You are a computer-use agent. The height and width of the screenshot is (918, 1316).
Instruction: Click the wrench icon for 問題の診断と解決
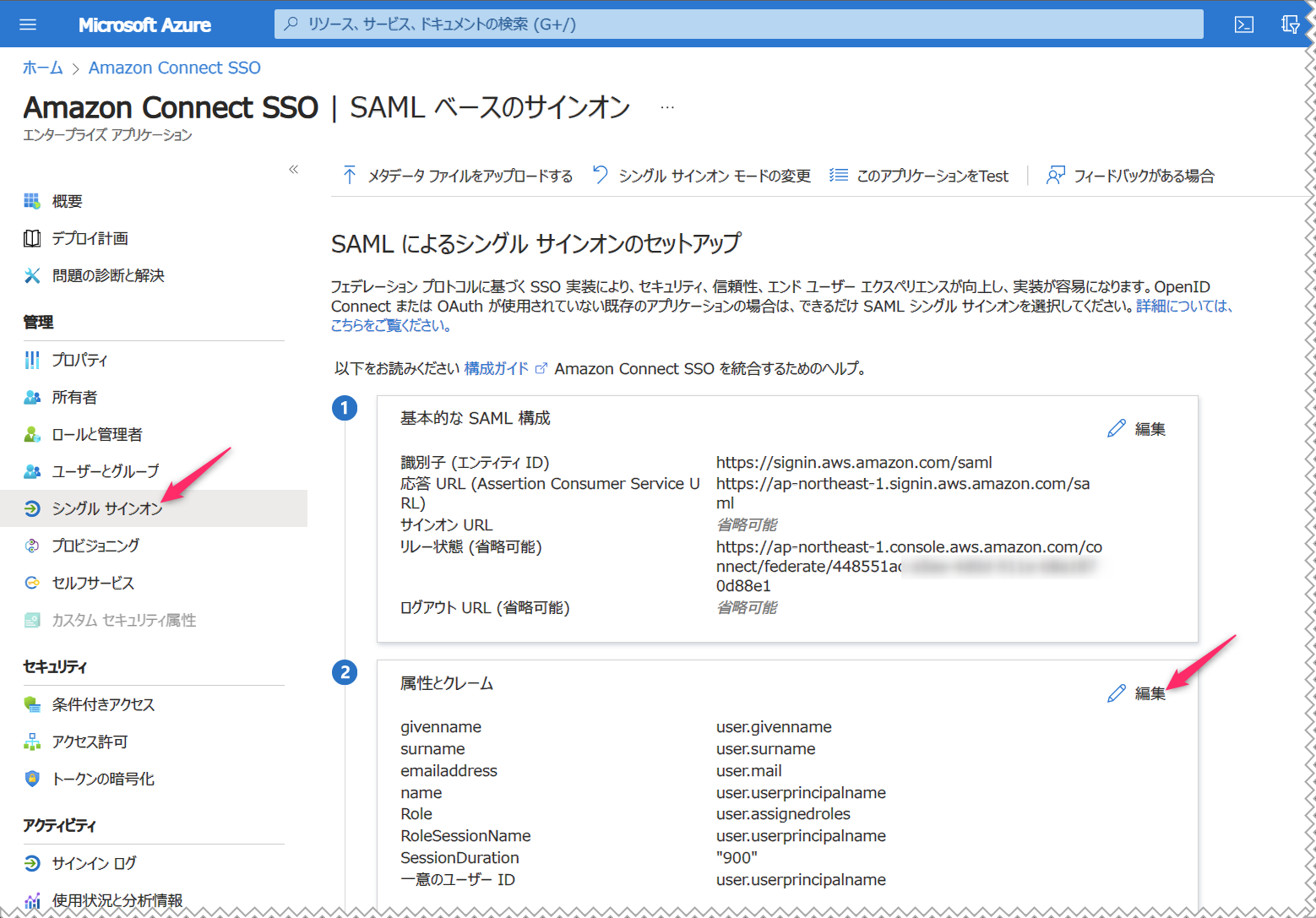[x=32, y=275]
